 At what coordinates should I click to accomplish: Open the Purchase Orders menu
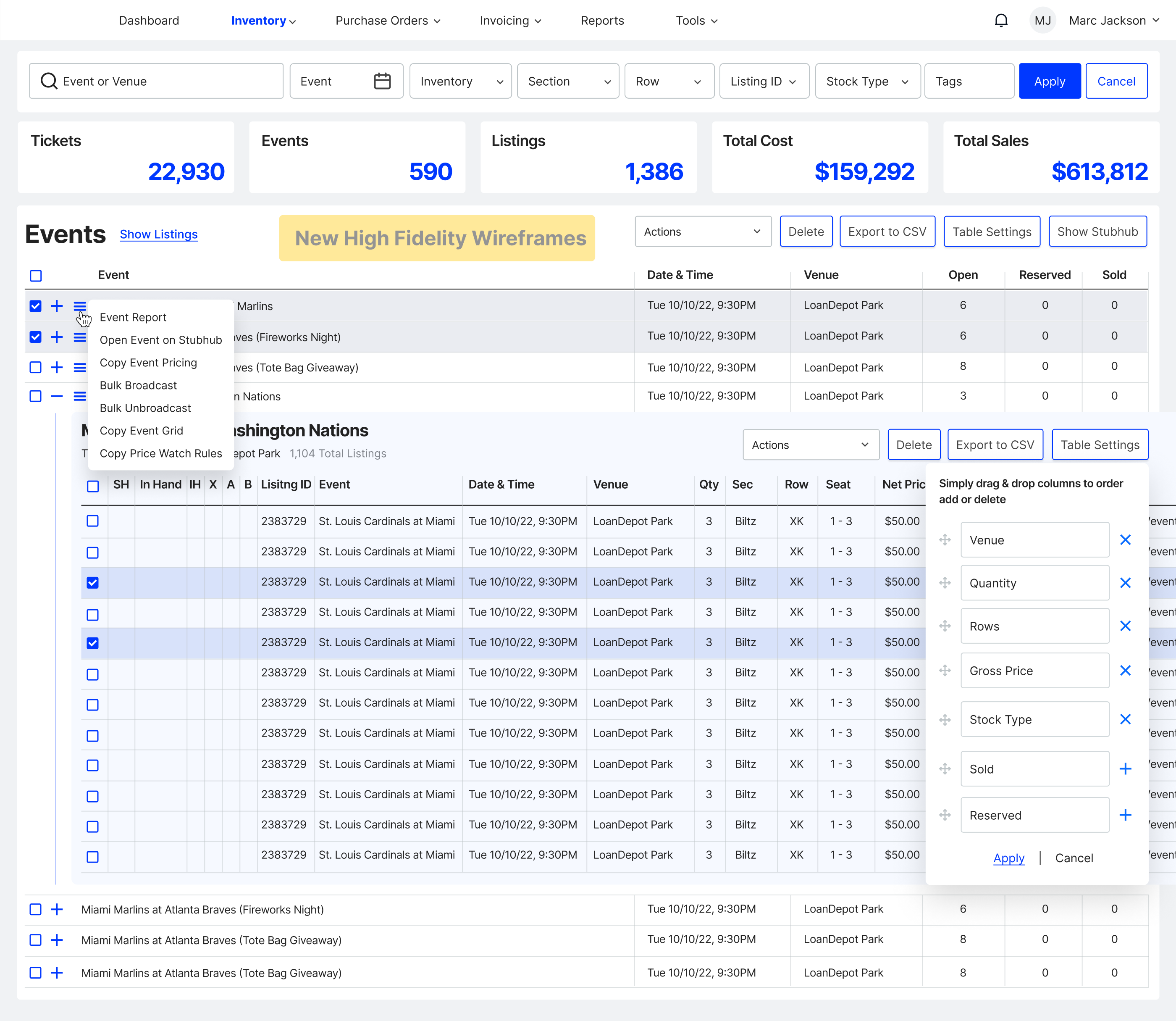tap(387, 21)
